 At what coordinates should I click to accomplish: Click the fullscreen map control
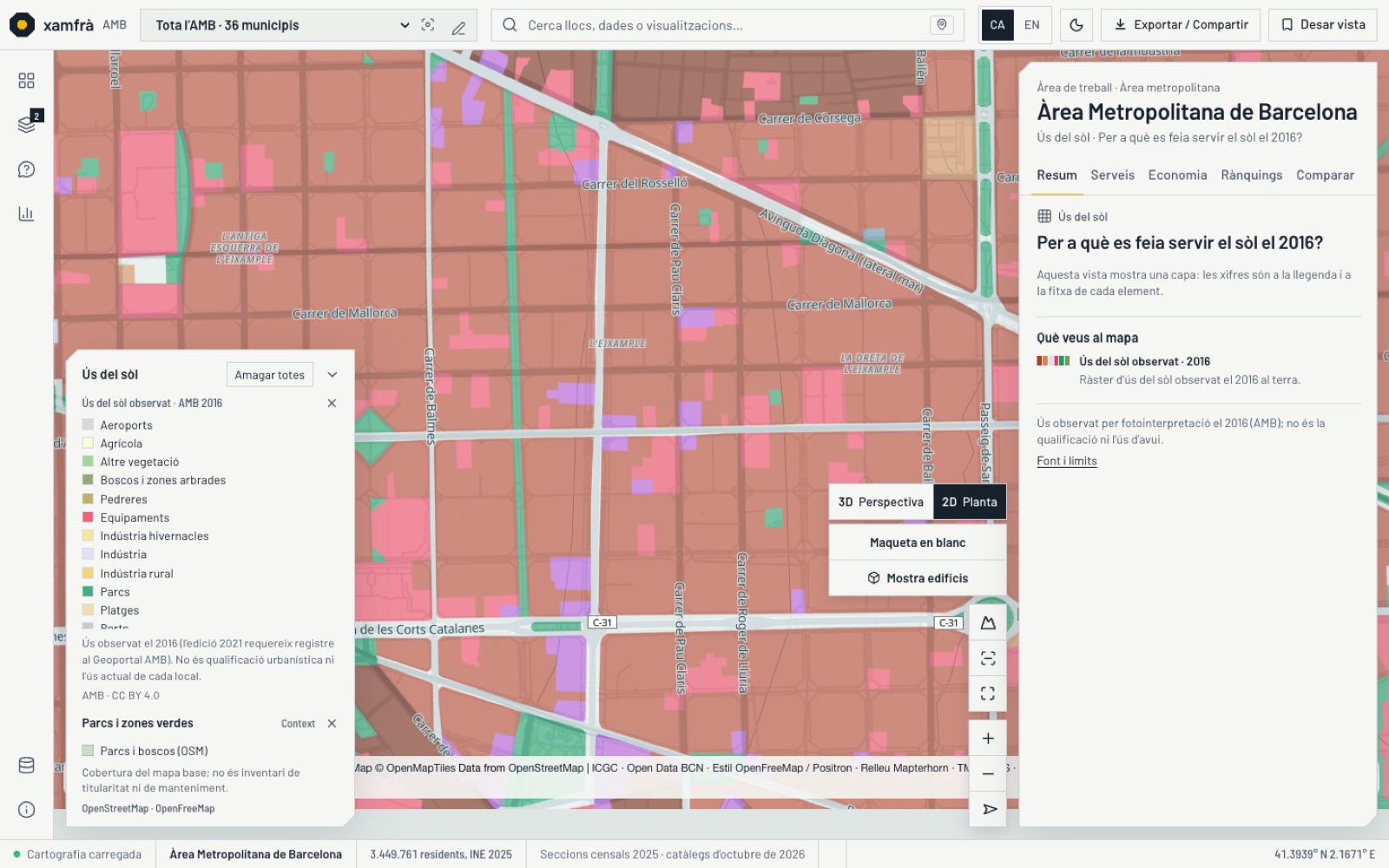[x=988, y=694]
